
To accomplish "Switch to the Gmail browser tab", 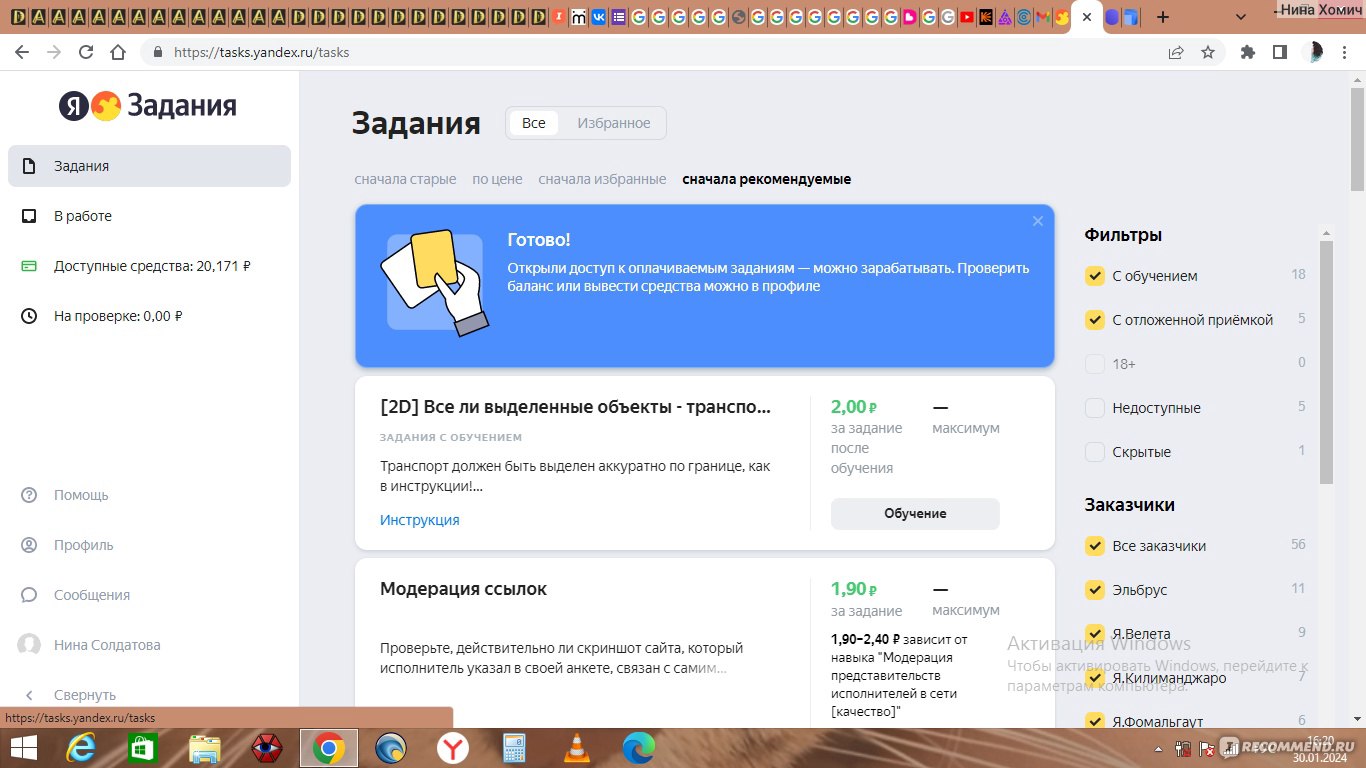I will pyautogui.click(x=1043, y=17).
